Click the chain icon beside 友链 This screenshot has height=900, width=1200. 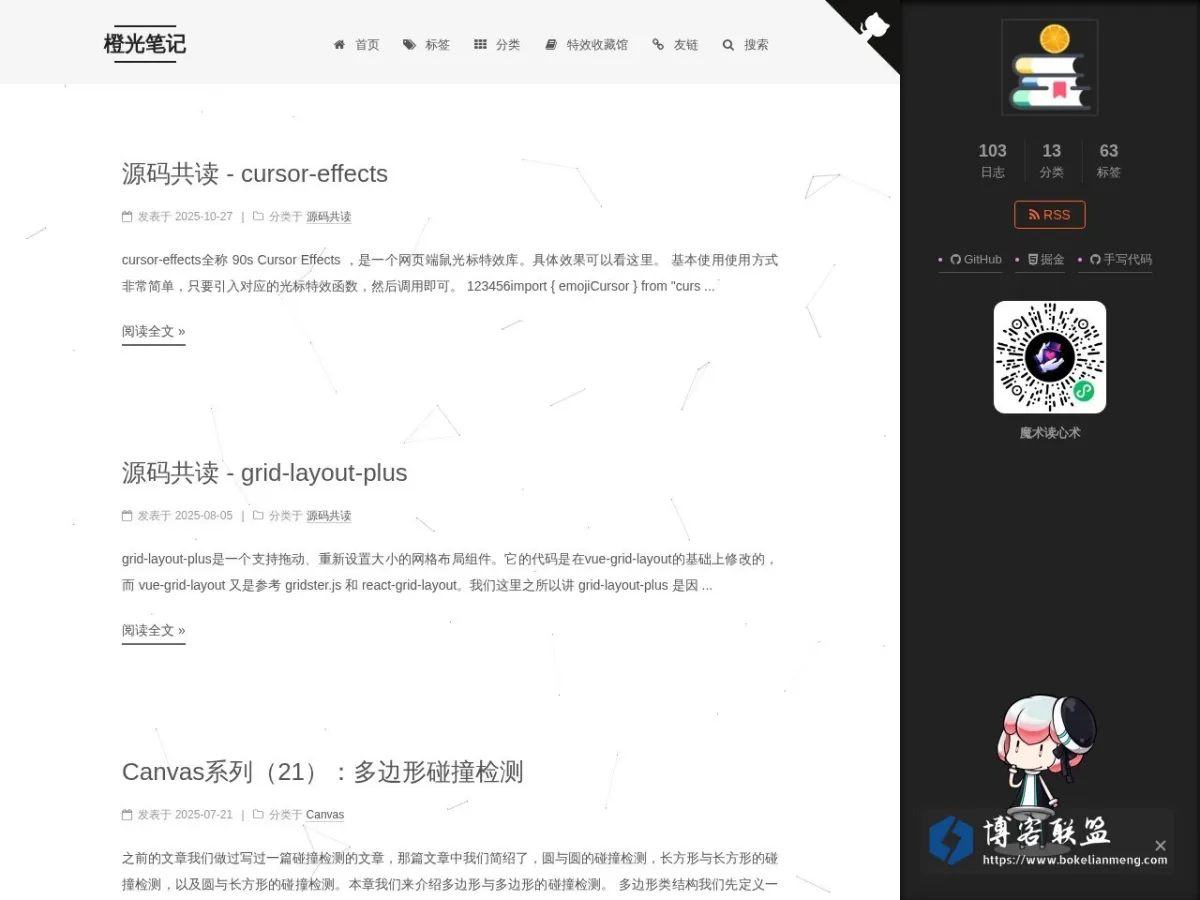[658, 45]
